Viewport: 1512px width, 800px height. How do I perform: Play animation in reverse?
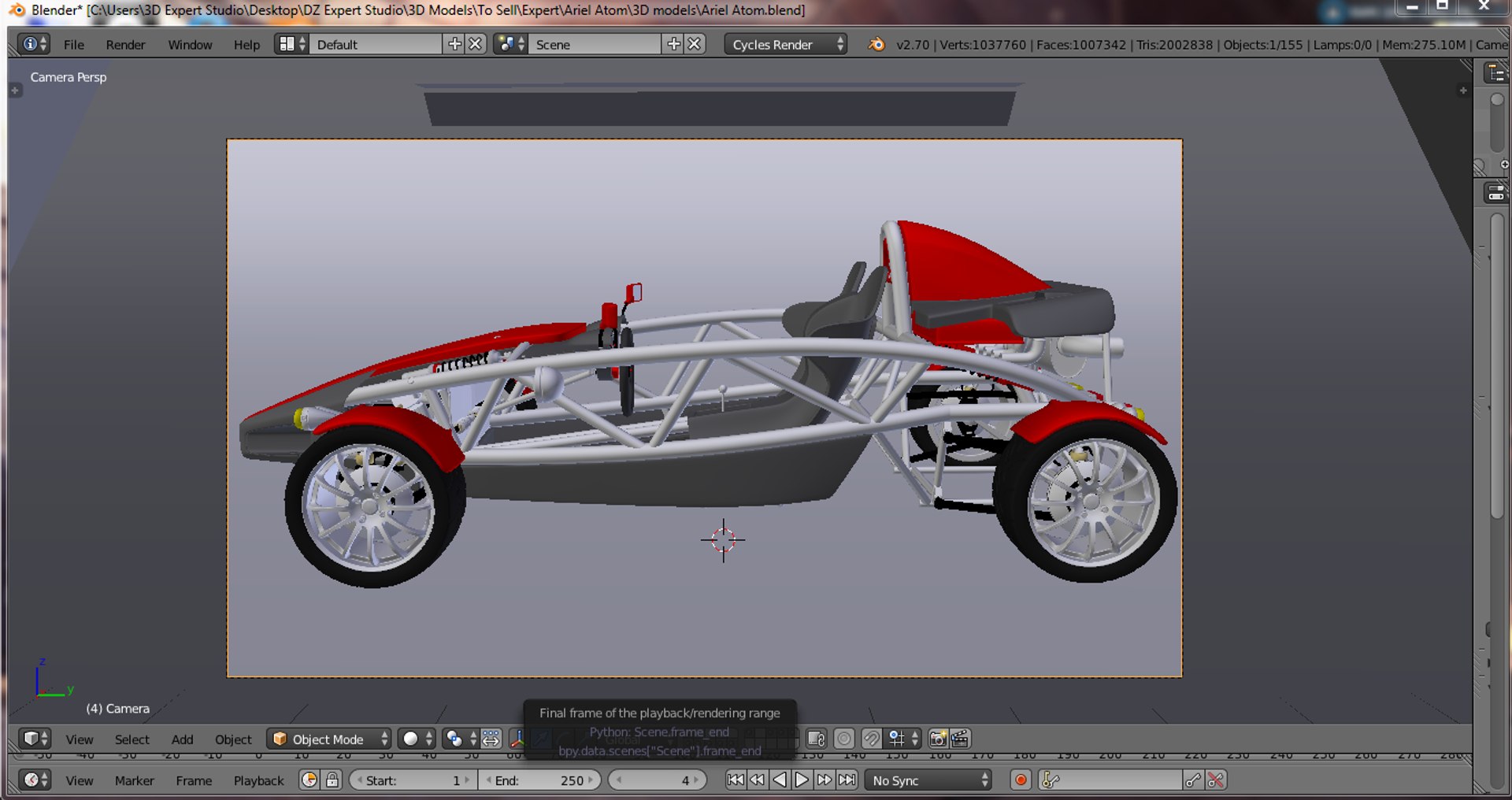[780, 780]
